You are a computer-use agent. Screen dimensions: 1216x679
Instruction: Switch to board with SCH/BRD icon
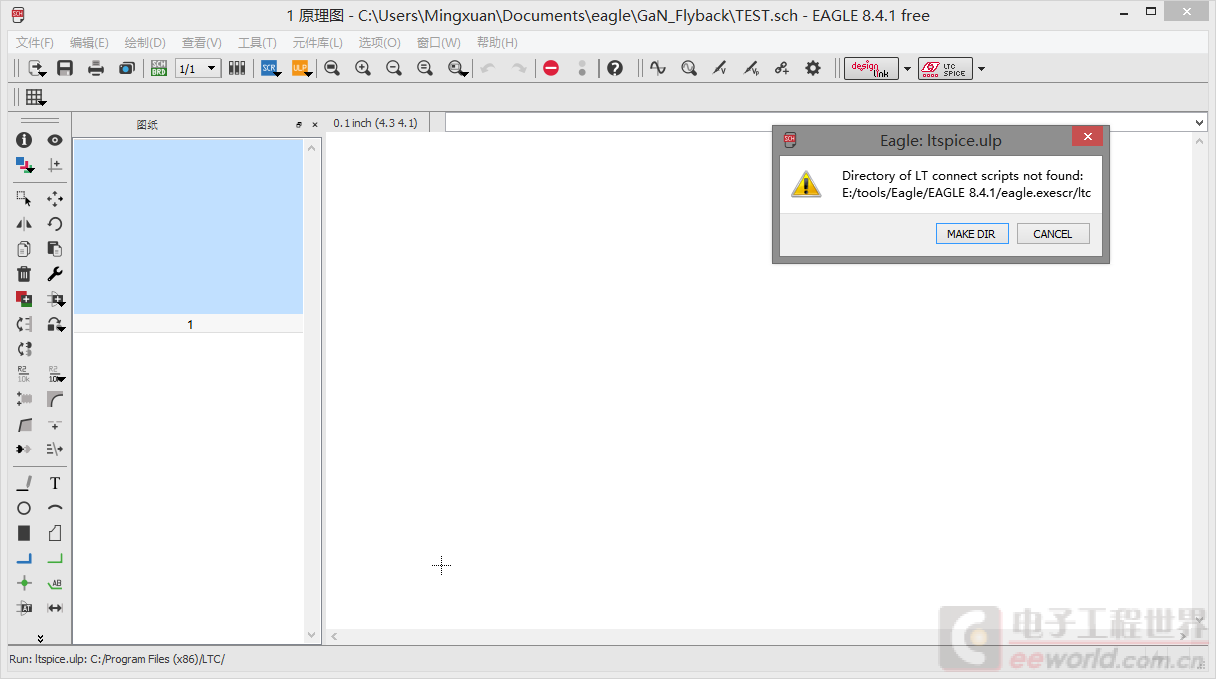pos(158,68)
